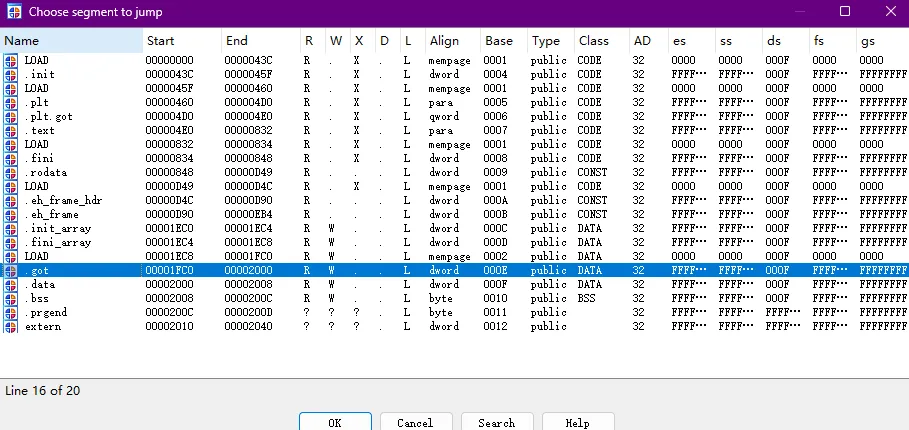Sort by the Start column header
The height and width of the screenshot is (430, 909).
pos(182,41)
